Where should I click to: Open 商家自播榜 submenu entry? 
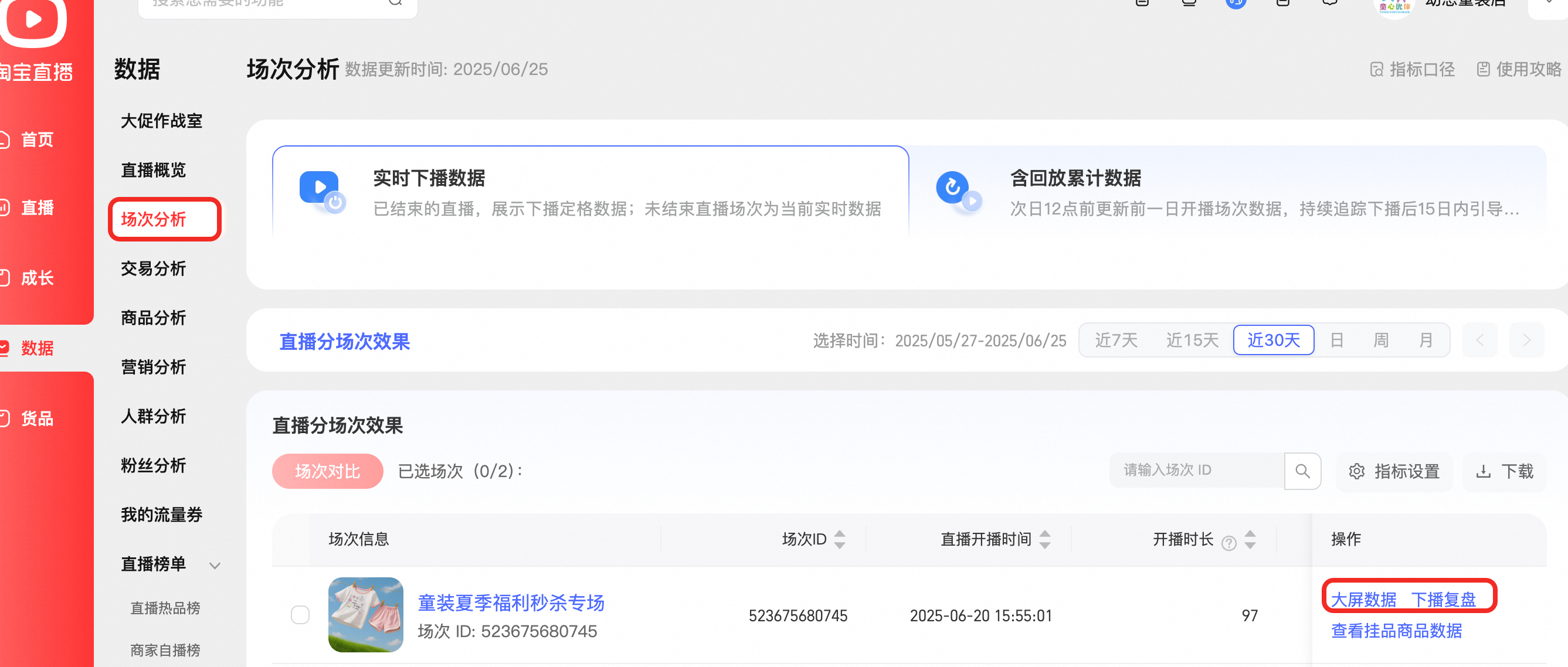(x=165, y=650)
